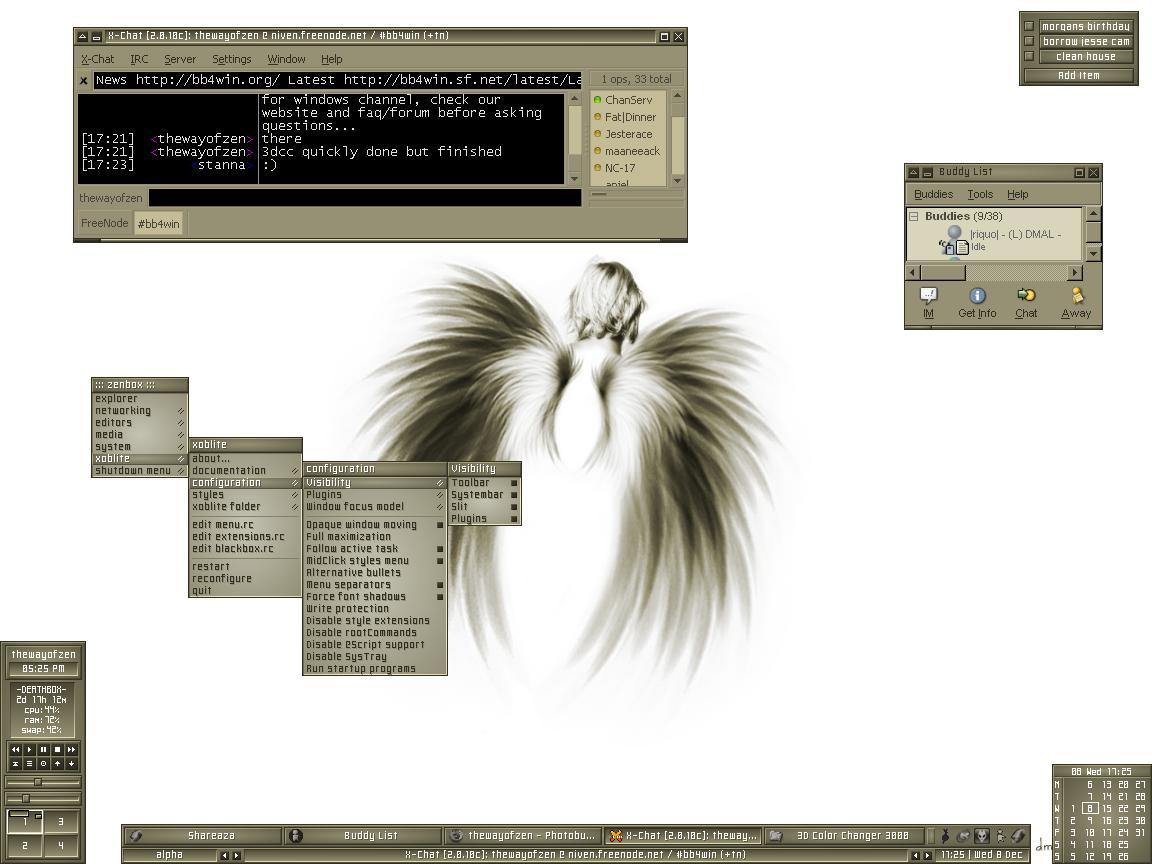Viewport: 1152px width, 864px height.
Task: Click Add Item button in todo list
Action: click(1079, 76)
